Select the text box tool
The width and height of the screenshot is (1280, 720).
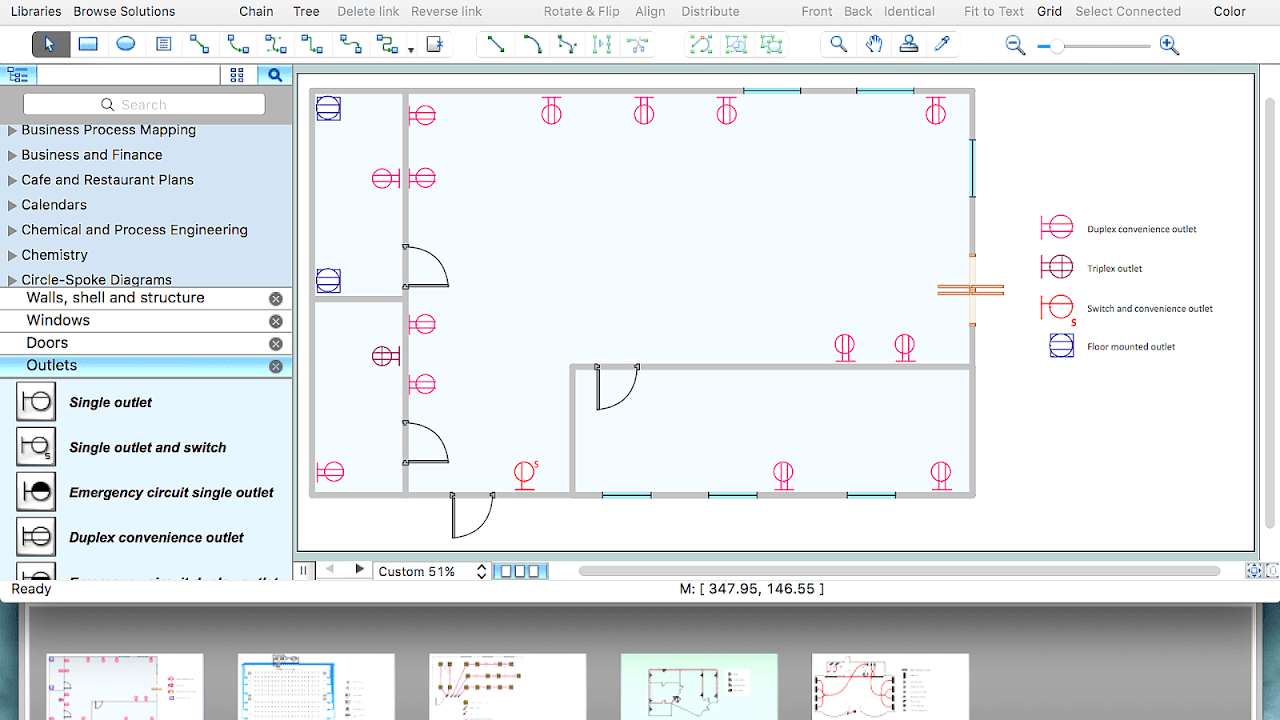(x=164, y=45)
